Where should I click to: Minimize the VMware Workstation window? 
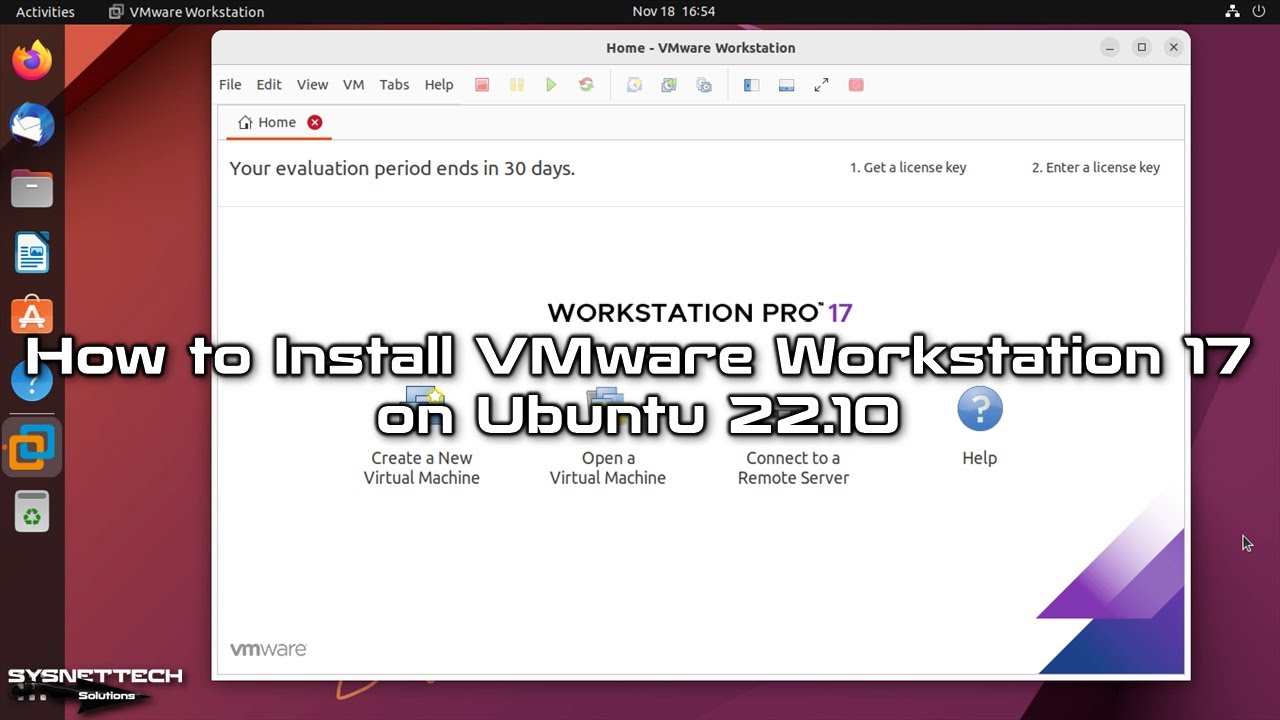point(1110,47)
